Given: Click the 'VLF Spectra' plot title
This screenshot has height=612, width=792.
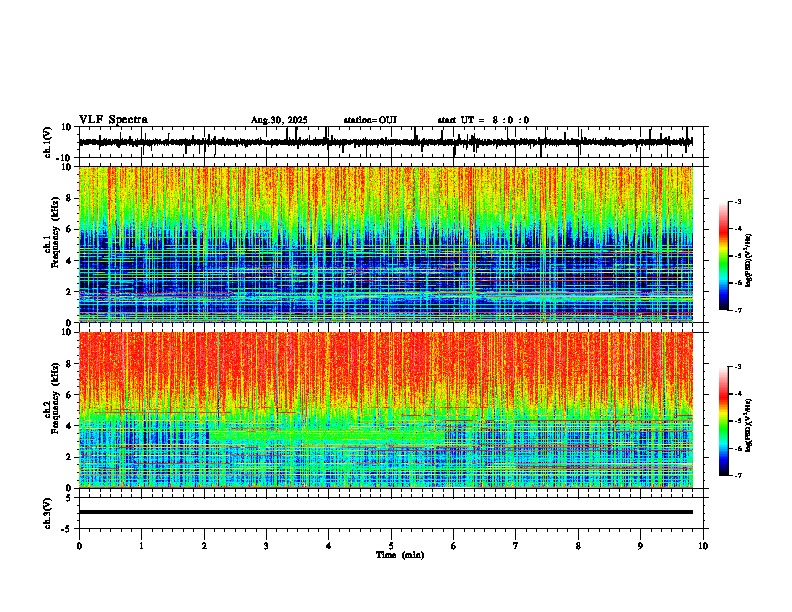Looking at the screenshot, I should pos(113,120).
